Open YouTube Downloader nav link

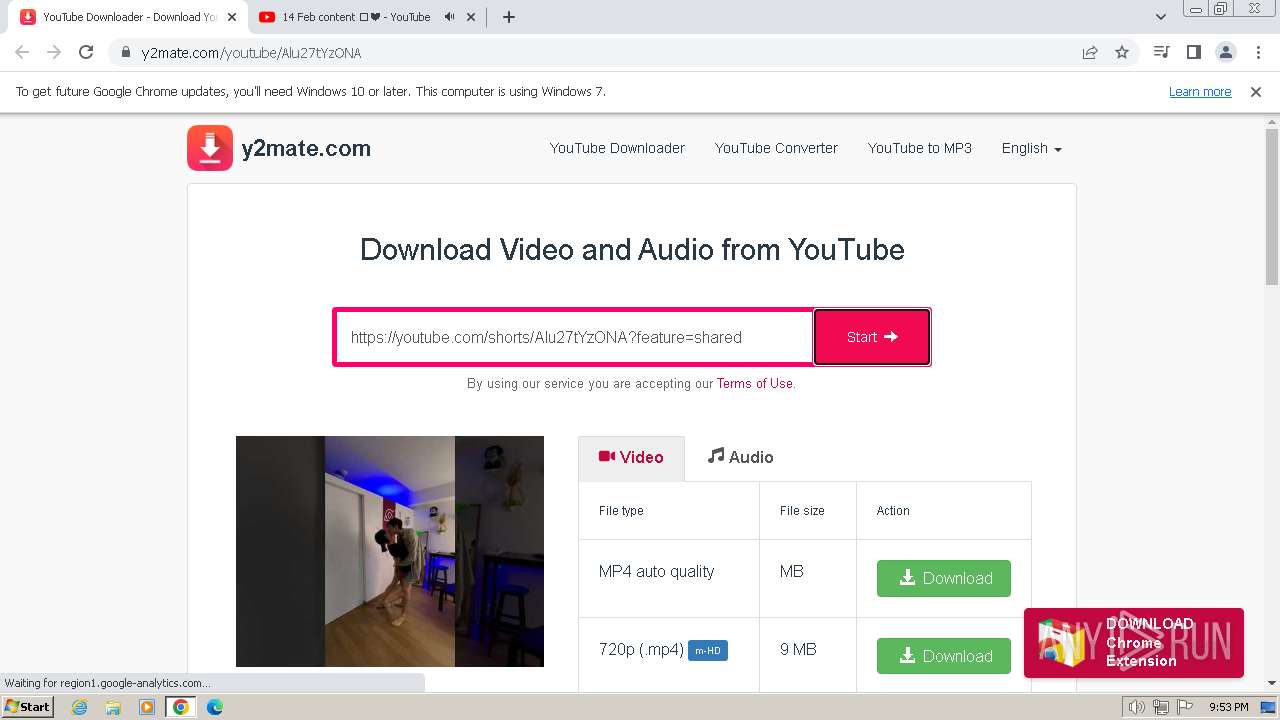(x=617, y=148)
